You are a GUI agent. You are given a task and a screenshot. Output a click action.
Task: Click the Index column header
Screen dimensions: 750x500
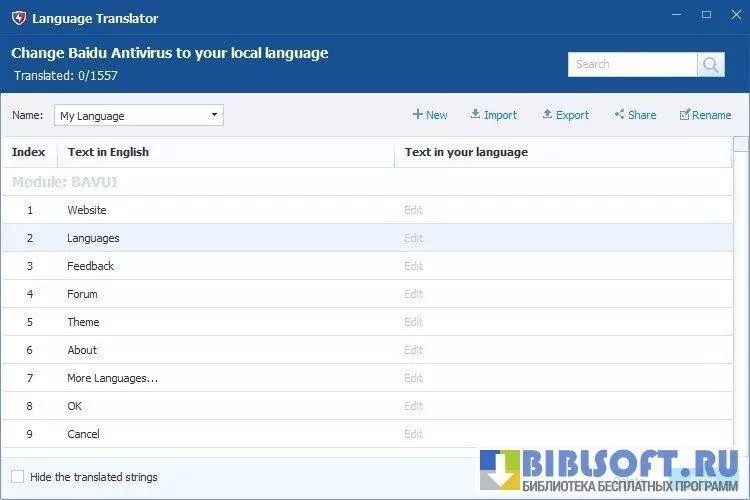tap(28, 152)
